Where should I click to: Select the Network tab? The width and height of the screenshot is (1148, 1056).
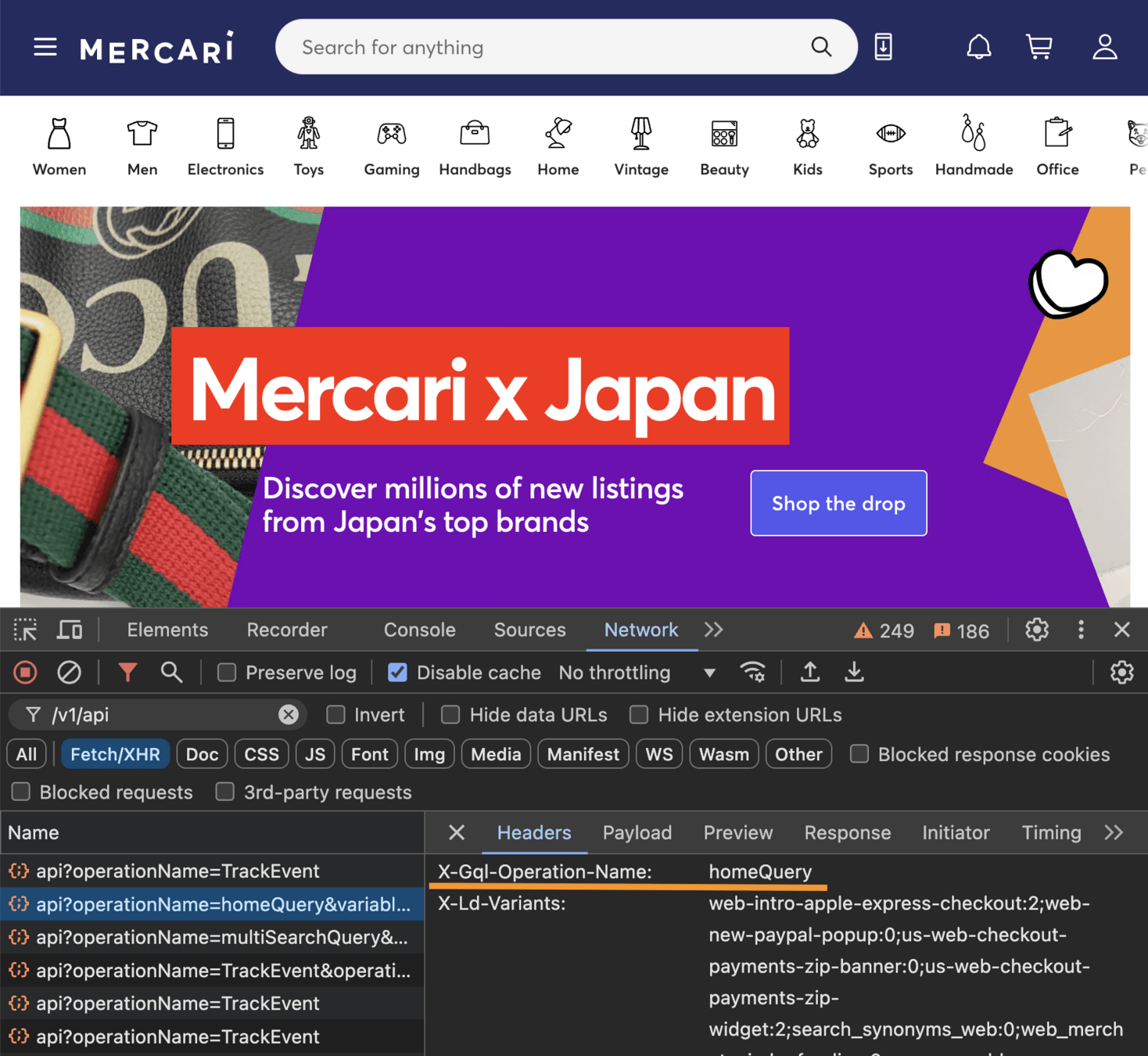[641, 630]
